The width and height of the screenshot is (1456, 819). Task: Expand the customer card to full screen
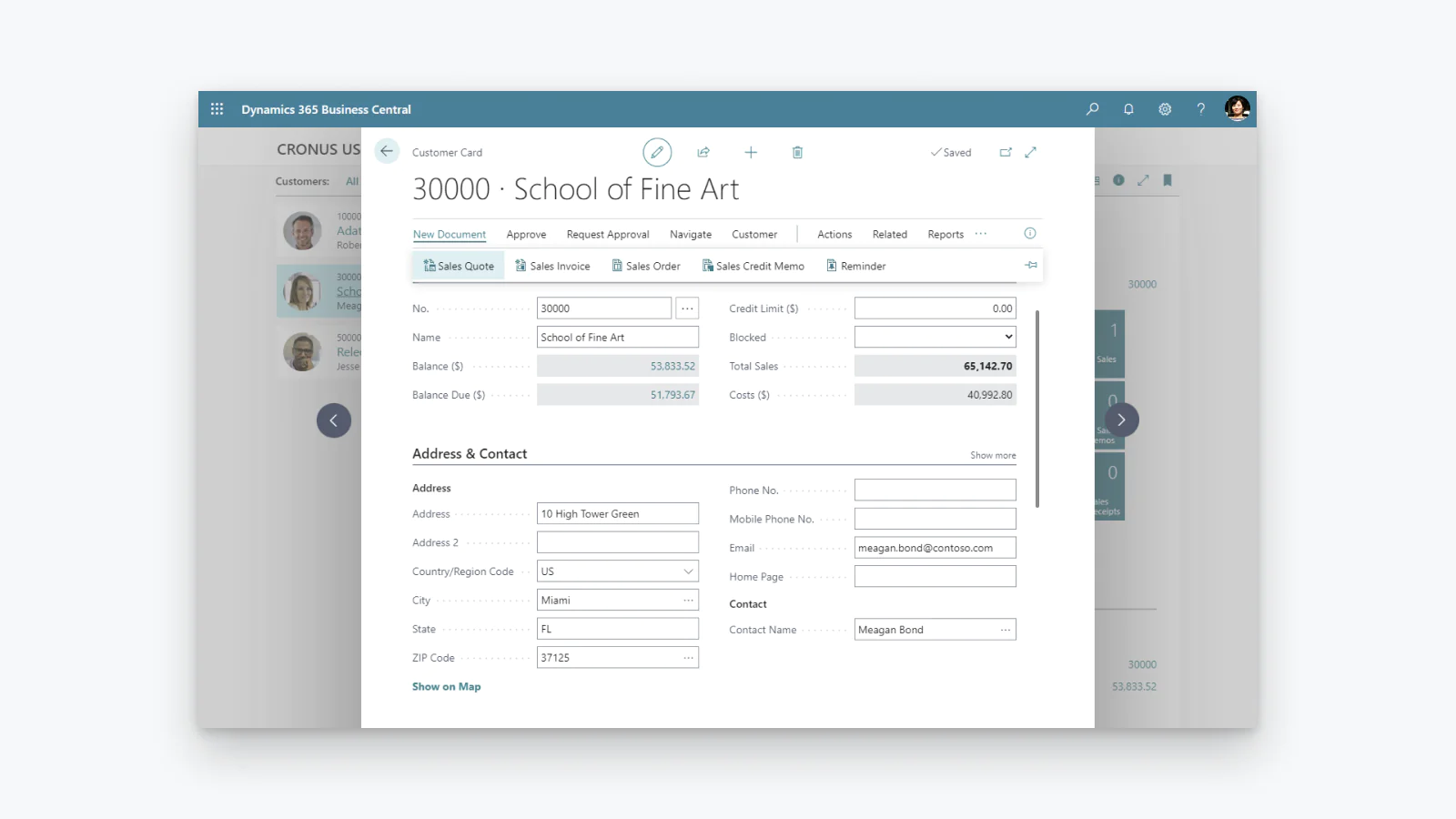click(x=1031, y=152)
